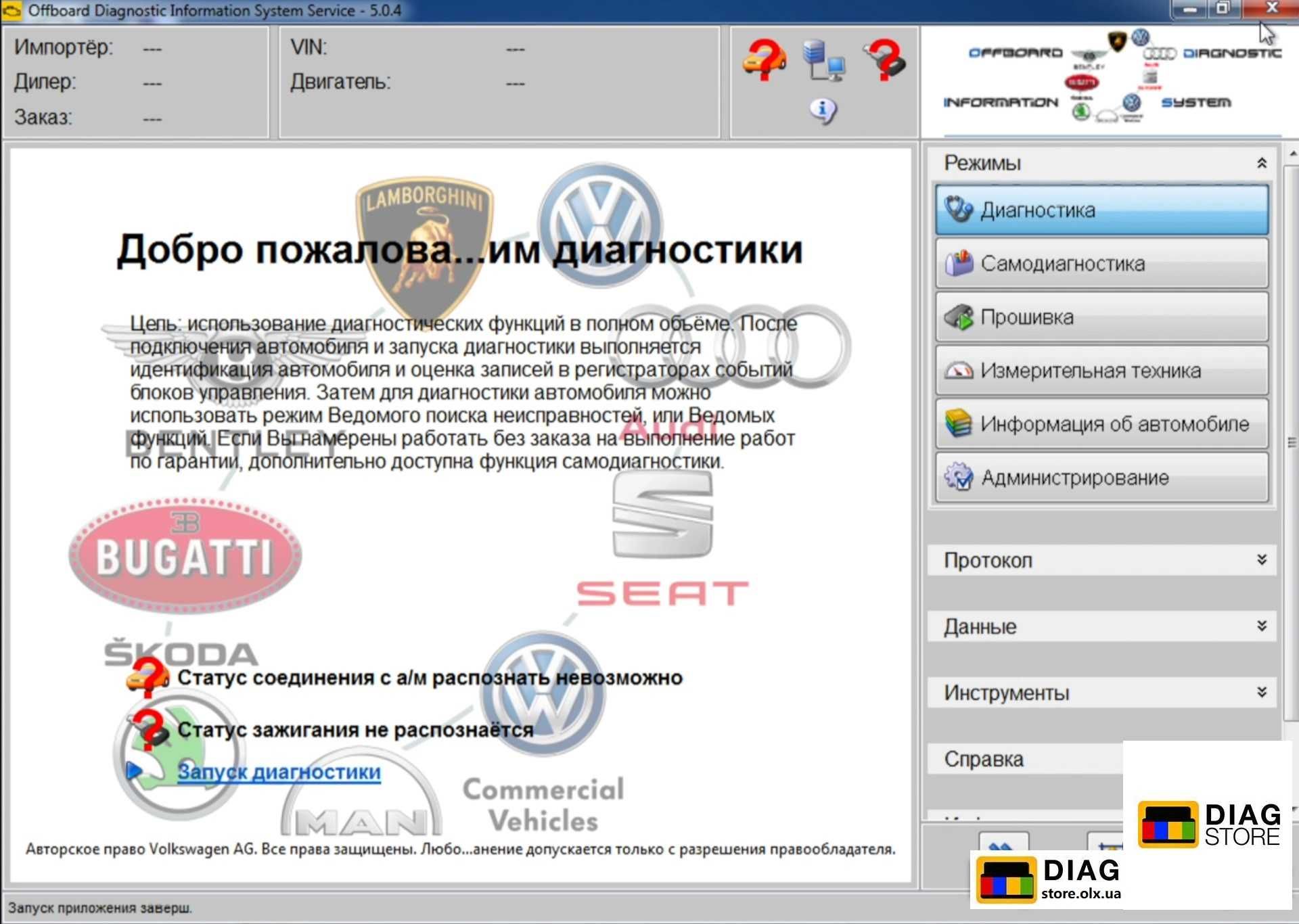
Task: Click the network server connection icon
Action: click(x=823, y=61)
